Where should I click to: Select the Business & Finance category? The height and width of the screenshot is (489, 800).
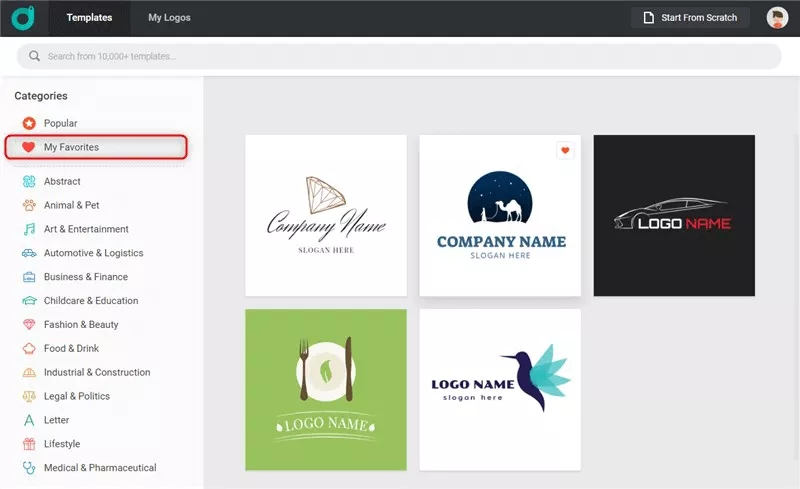tap(85, 277)
